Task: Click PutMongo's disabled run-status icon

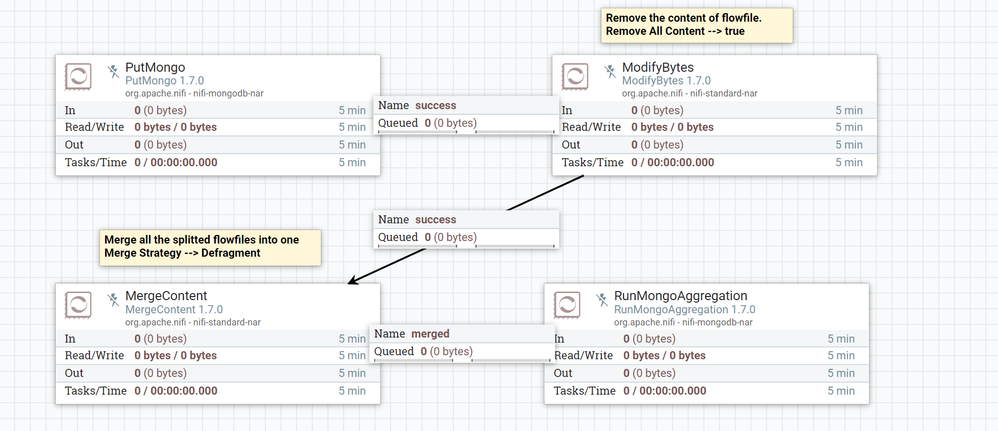Action: [x=113, y=71]
